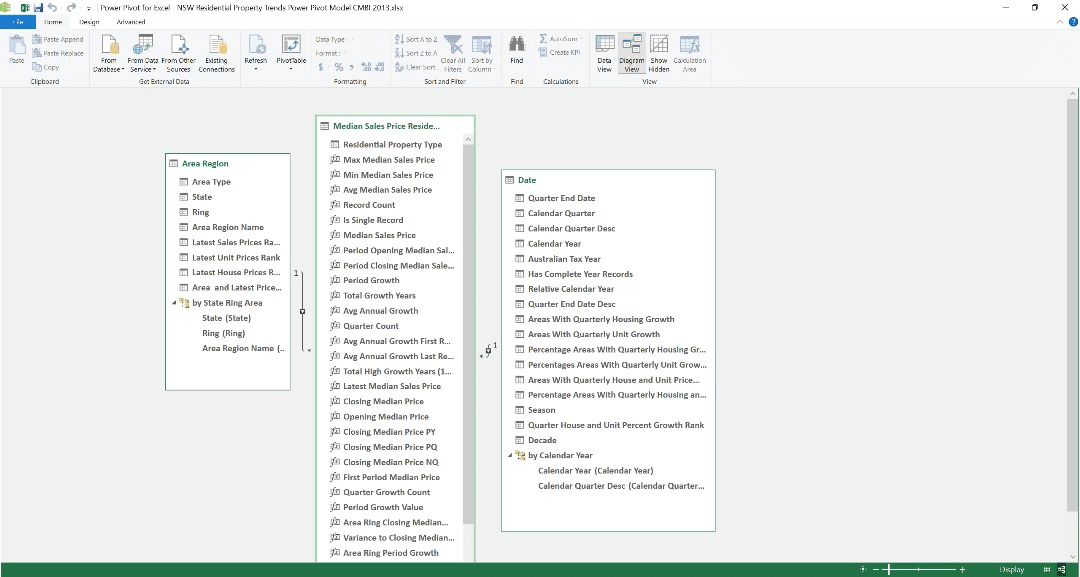The image size is (1080, 577).
Task: Click the Redo icon in title bar
Action: [x=71, y=8]
